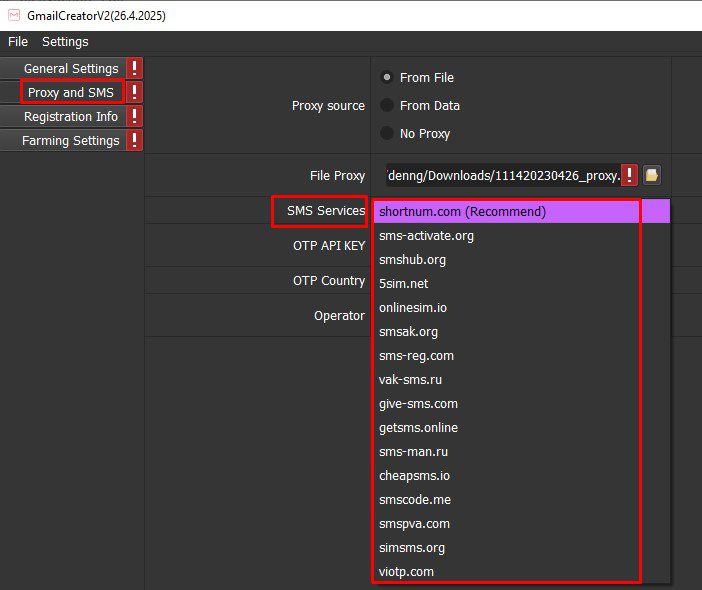Viewport: 702px width, 590px height.
Task: Pick viotp.com from the services list
Action: tap(522, 572)
